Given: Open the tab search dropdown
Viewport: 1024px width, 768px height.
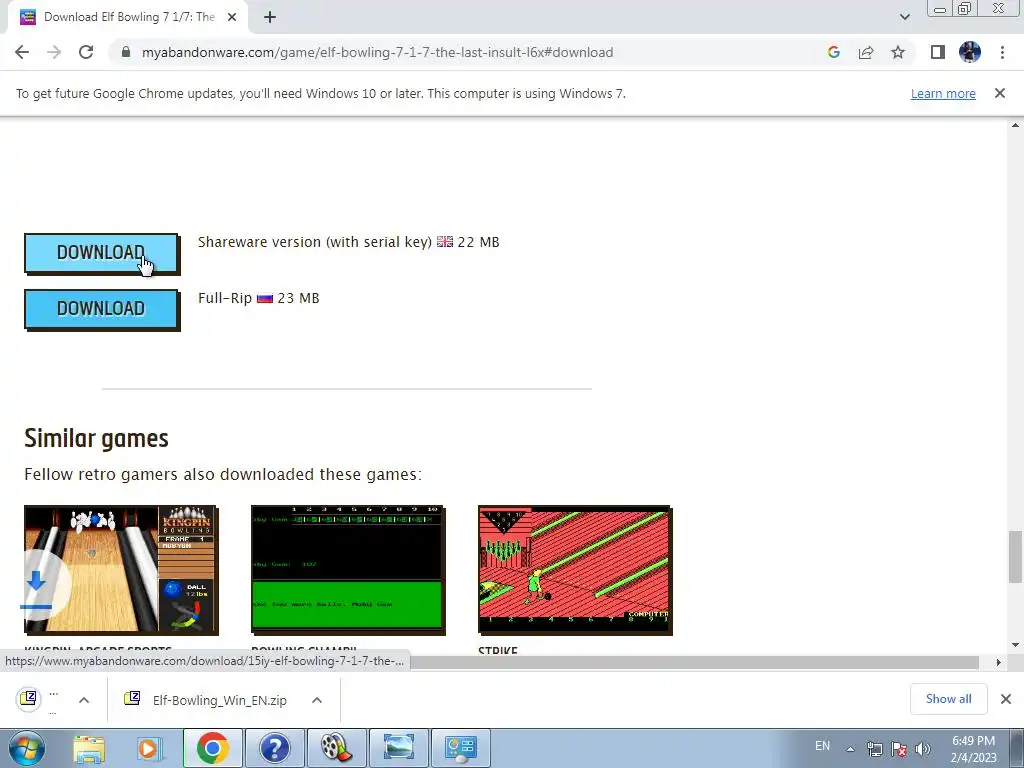Looking at the screenshot, I should [x=904, y=18].
